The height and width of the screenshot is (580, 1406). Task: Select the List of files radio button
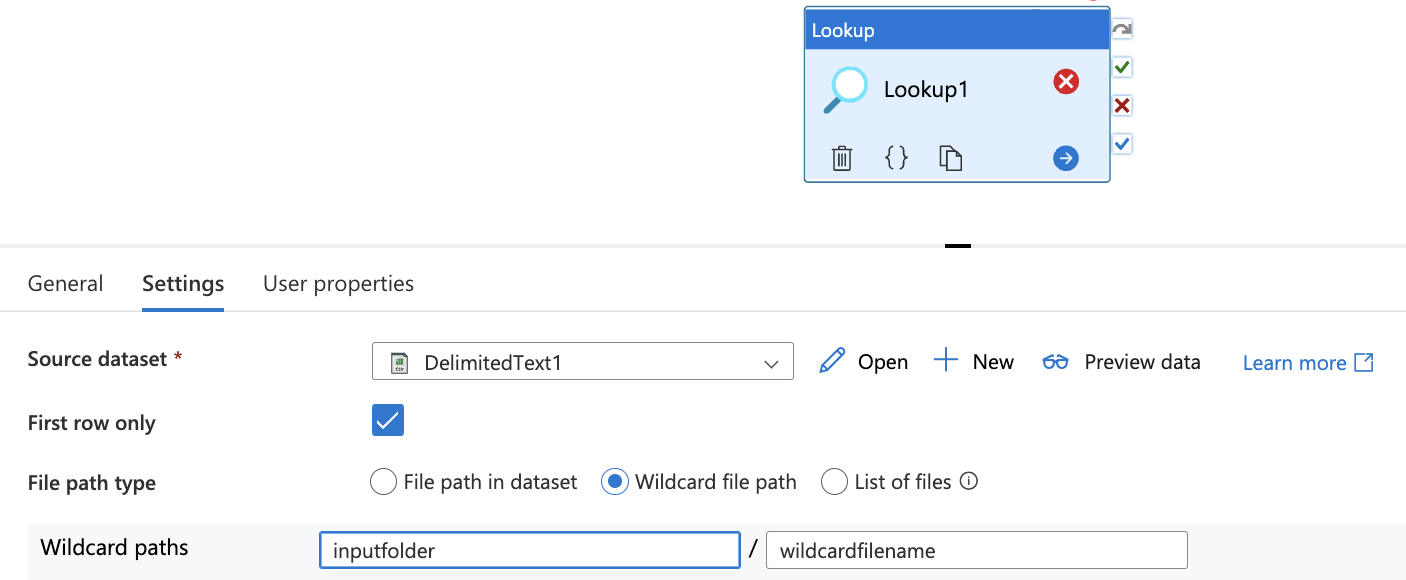pyautogui.click(x=834, y=482)
